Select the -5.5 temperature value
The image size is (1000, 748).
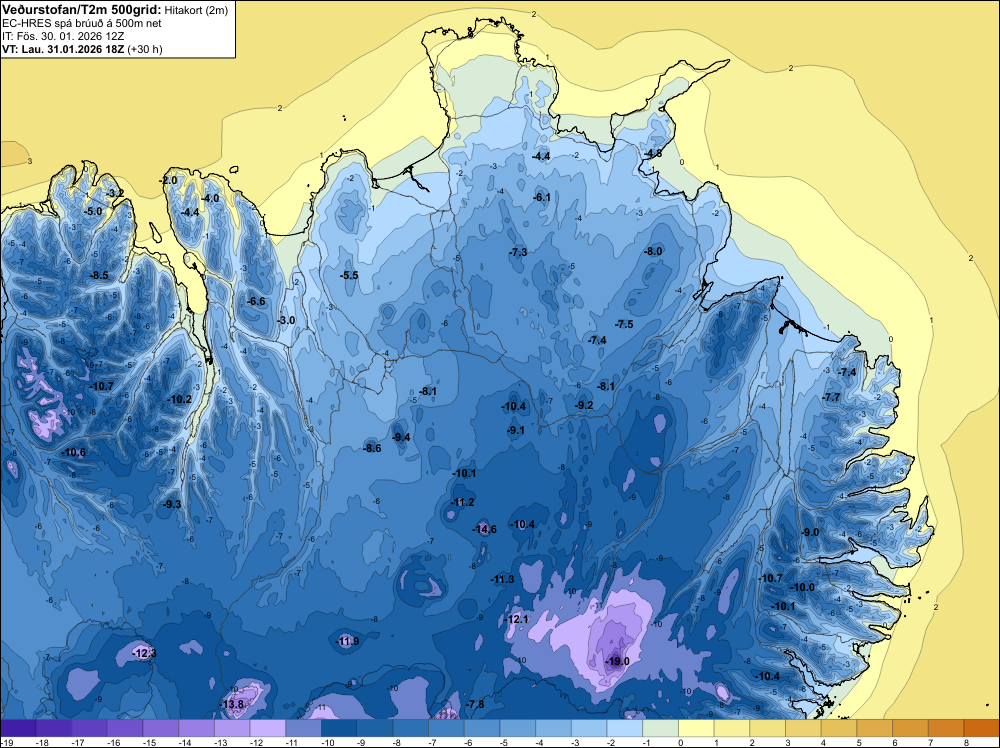pos(349,275)
